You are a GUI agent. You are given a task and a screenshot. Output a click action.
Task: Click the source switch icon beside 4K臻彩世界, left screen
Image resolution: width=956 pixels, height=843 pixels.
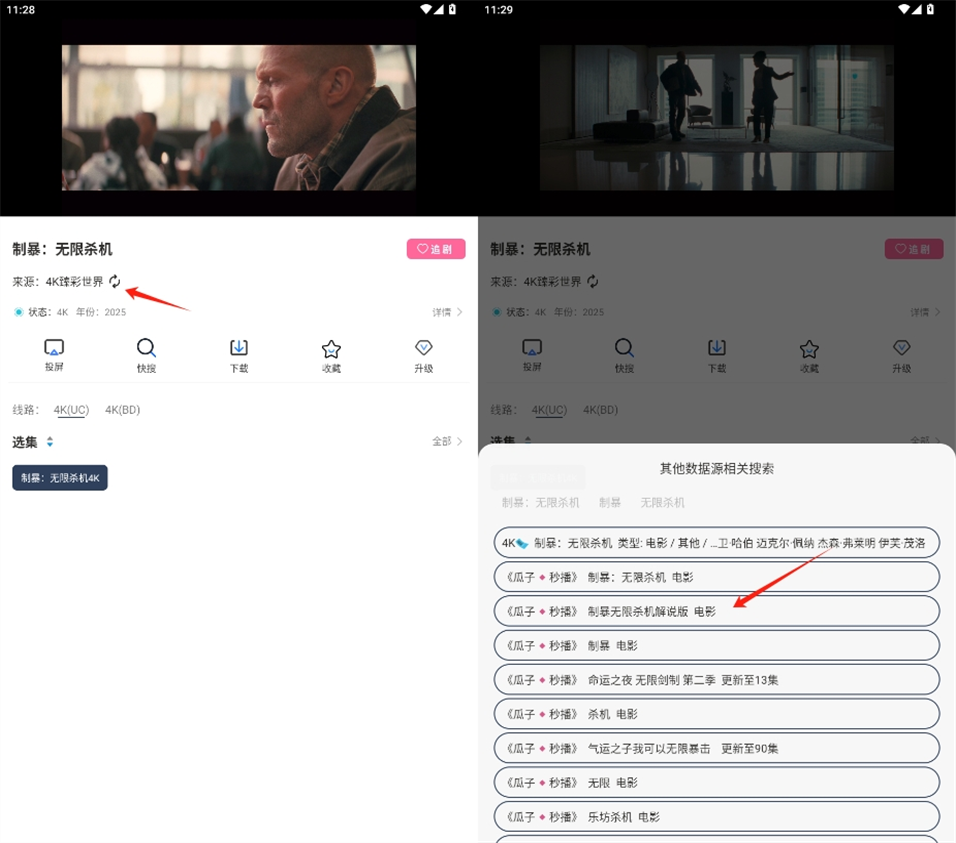[x=115, y=281]
